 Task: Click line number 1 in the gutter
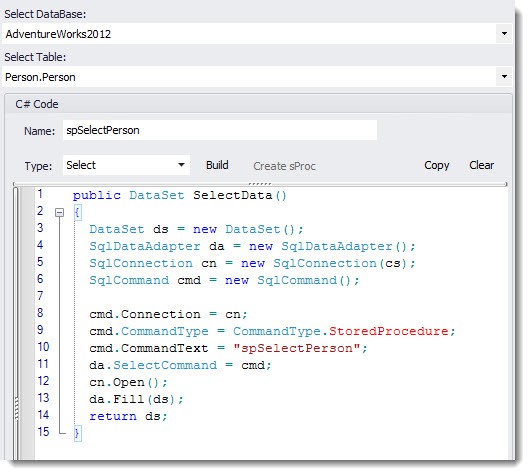tap(40, 194)
